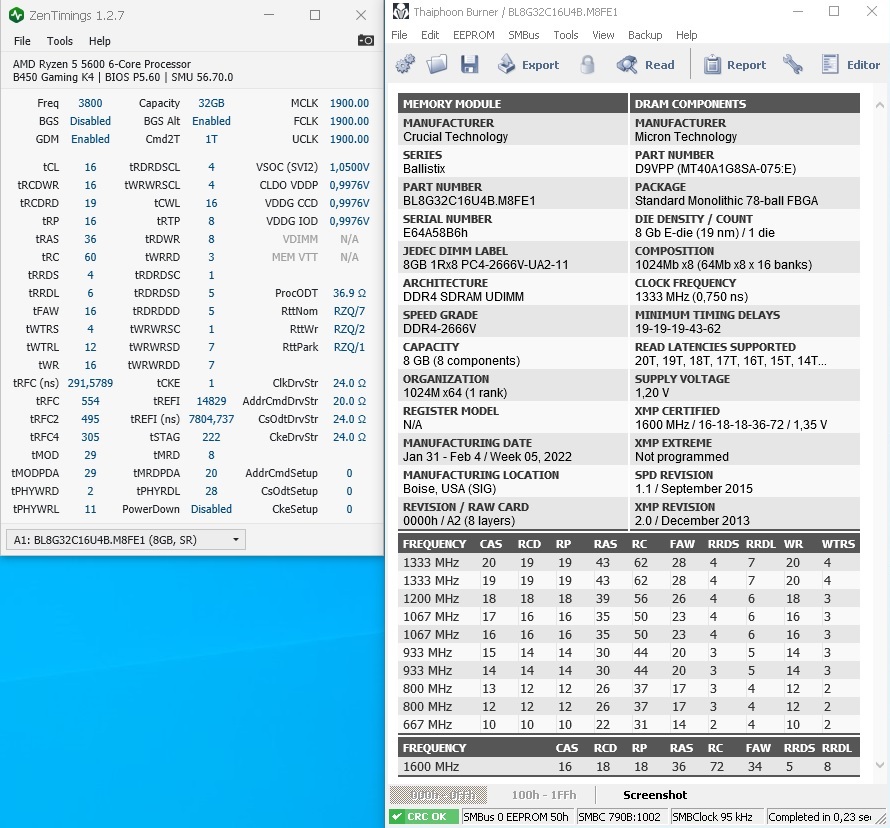
Task: Click the manufacturing date Jan 31 - Feb 4 entry
Action: point(488,457)
